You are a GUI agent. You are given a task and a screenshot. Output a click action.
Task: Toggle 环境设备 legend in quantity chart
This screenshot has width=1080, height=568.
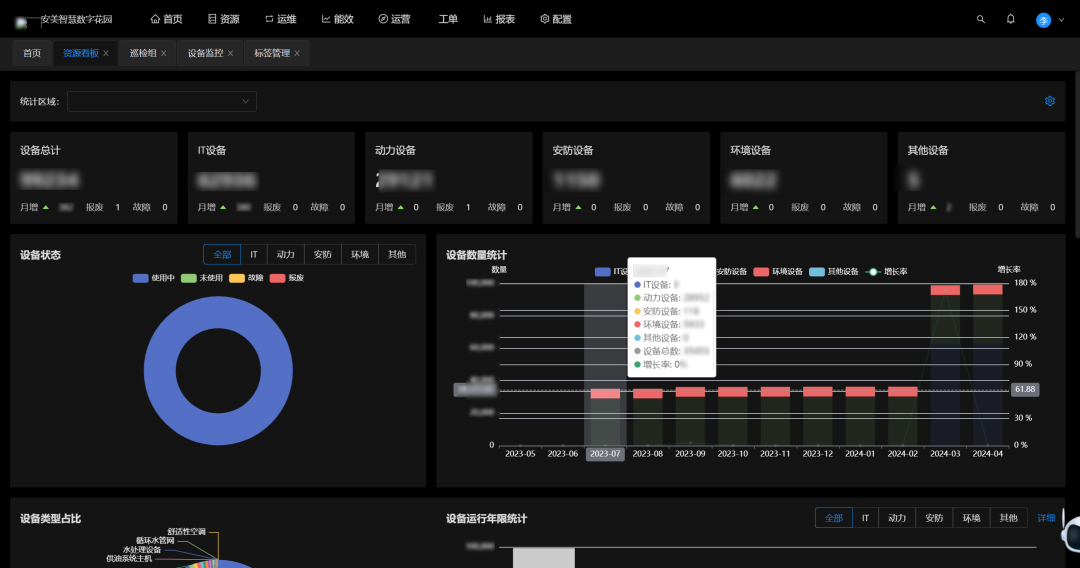778,272
